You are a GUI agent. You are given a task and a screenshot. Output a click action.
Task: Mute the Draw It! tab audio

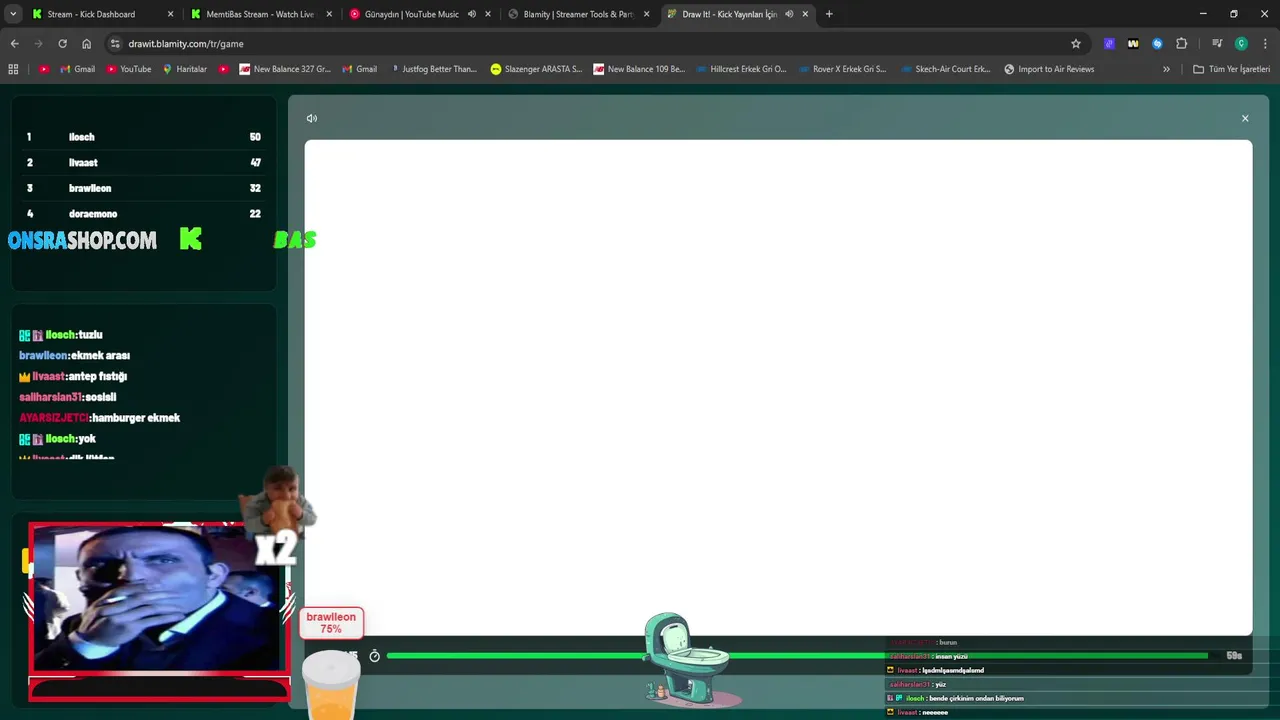click(x=789, y=14)
